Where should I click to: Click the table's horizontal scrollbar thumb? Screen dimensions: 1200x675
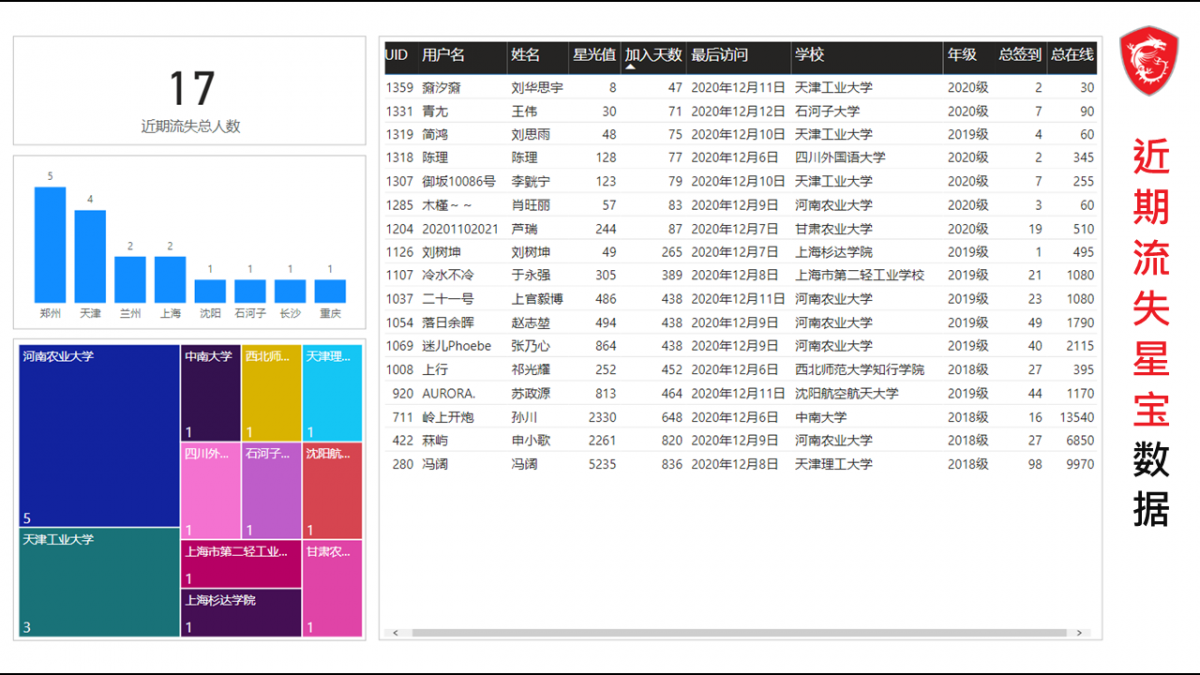click(740, 633)
